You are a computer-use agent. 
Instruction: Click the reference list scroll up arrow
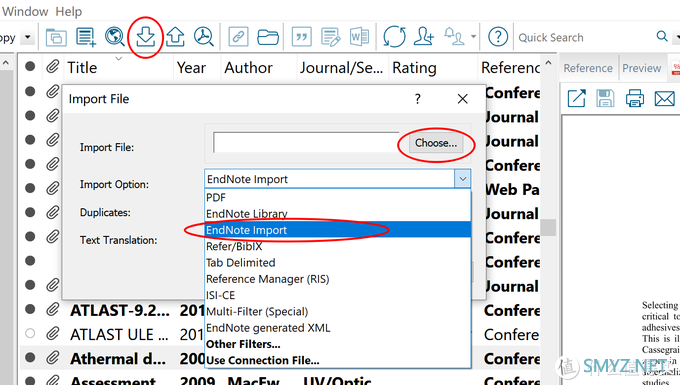pyautogui.click(x=548, y=63)
